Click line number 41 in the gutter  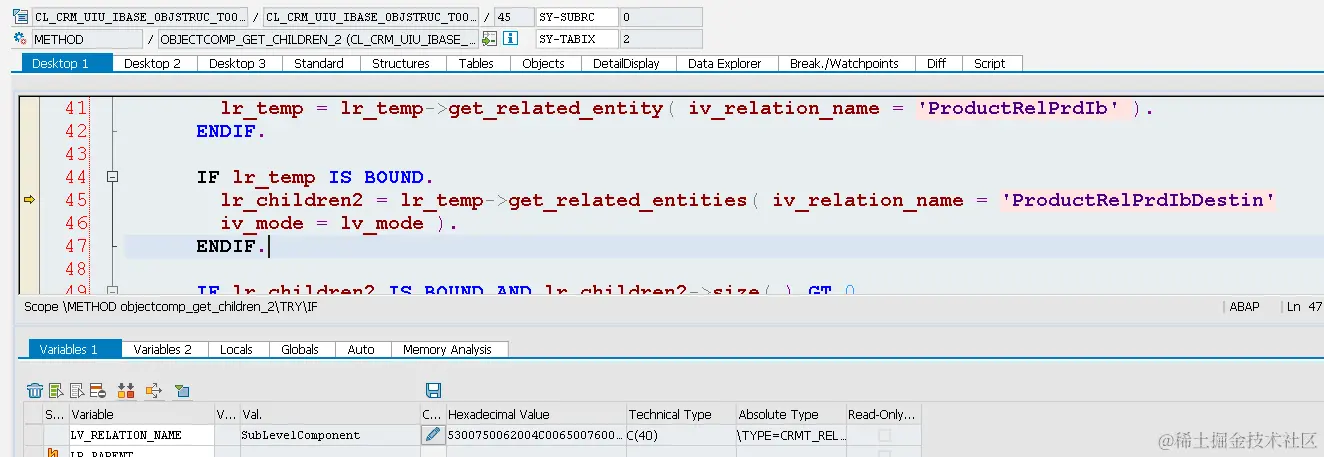[x=76, y=108]
